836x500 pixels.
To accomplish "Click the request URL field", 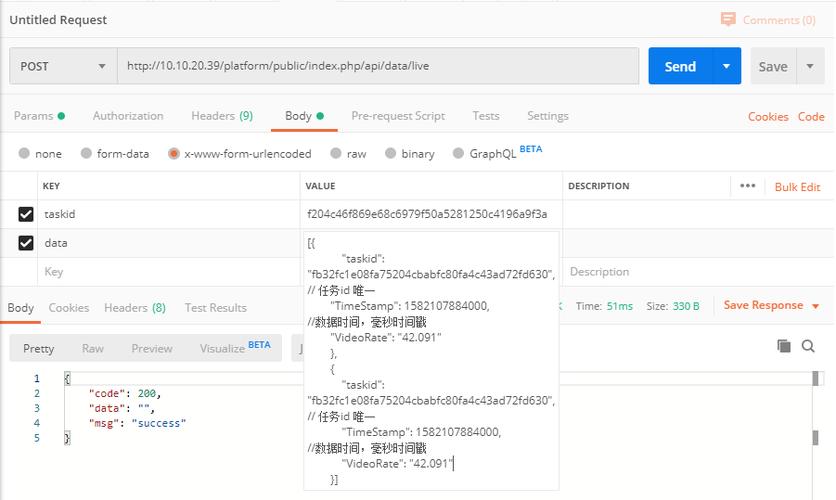I will pos(378,66).
